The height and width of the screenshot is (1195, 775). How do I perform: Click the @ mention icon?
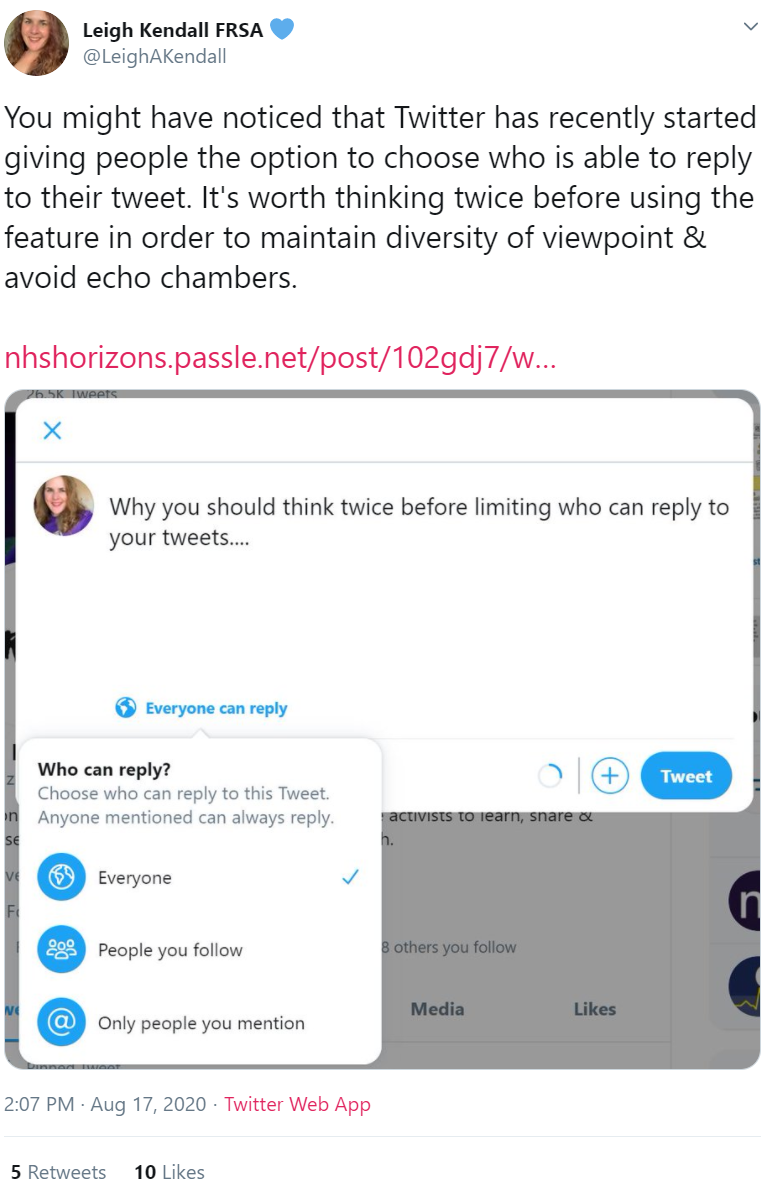coord(62,1022)
